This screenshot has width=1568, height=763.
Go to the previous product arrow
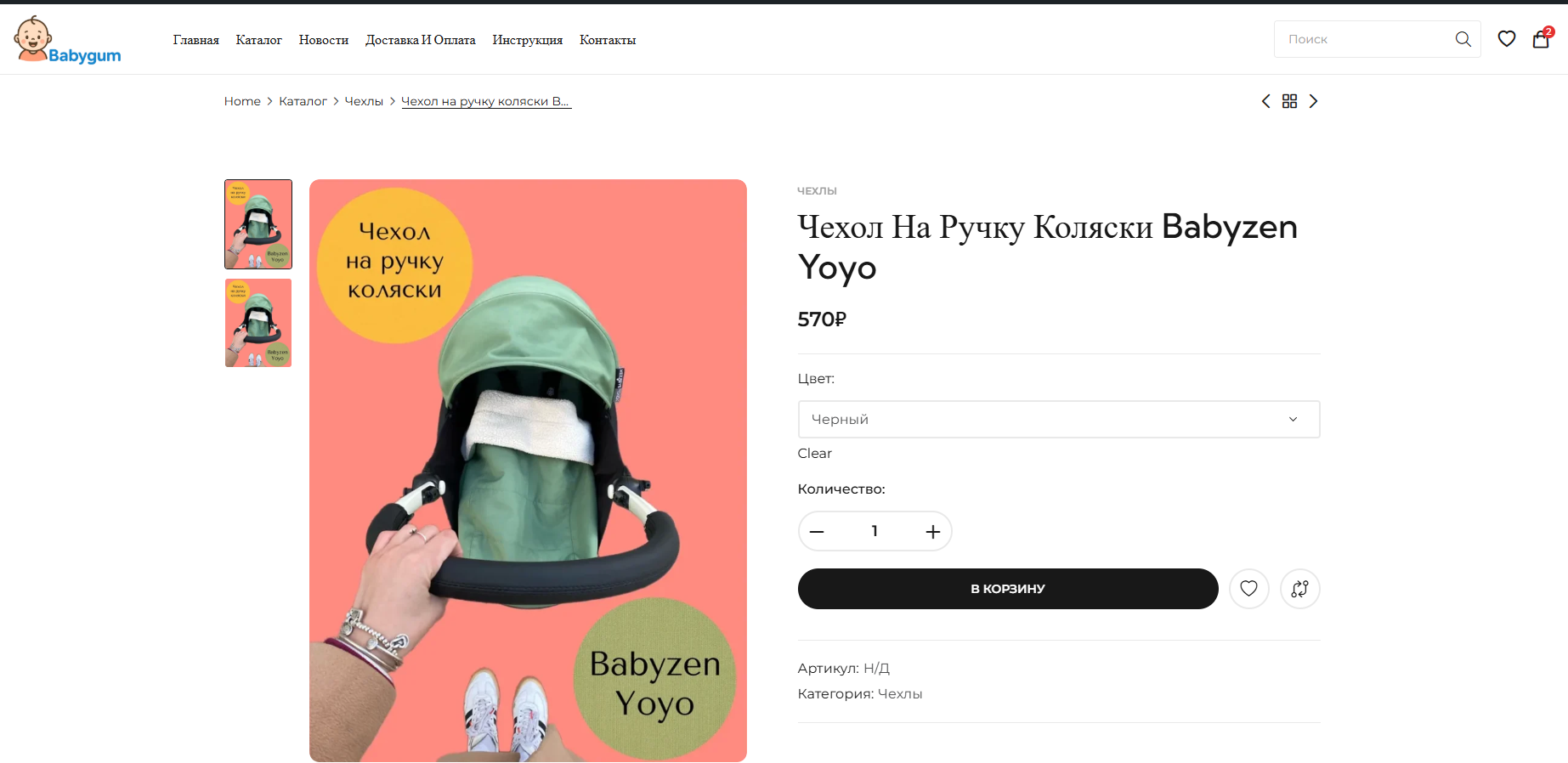[x=1265, y=101]
